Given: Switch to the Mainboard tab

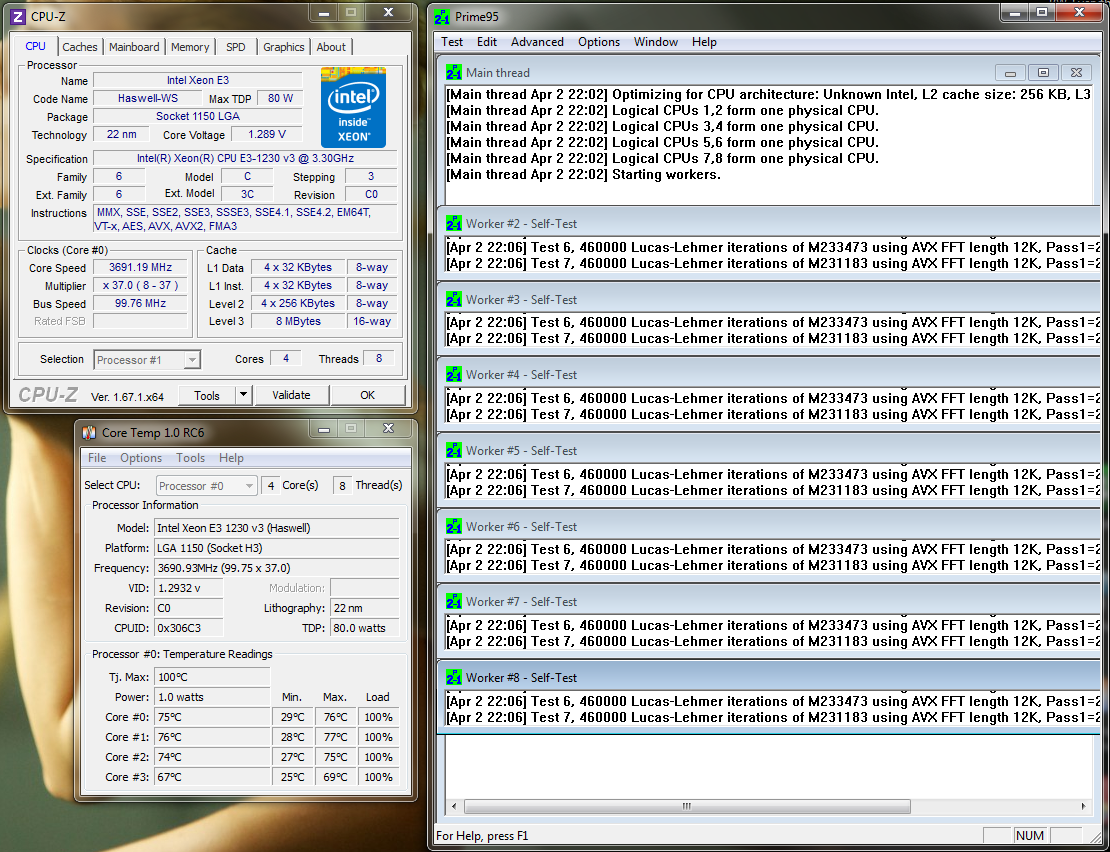Looking at the screenshot, I should pos(134,47).
